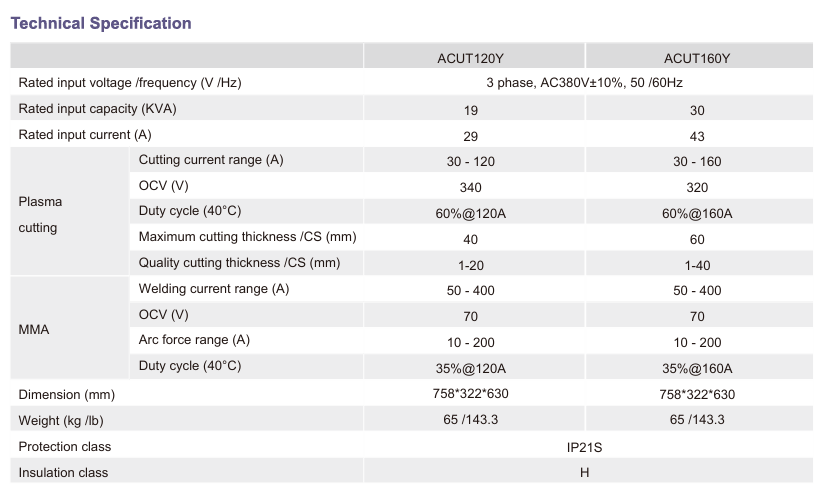Click the Rated input current (A) label

[x=85, y=135]
